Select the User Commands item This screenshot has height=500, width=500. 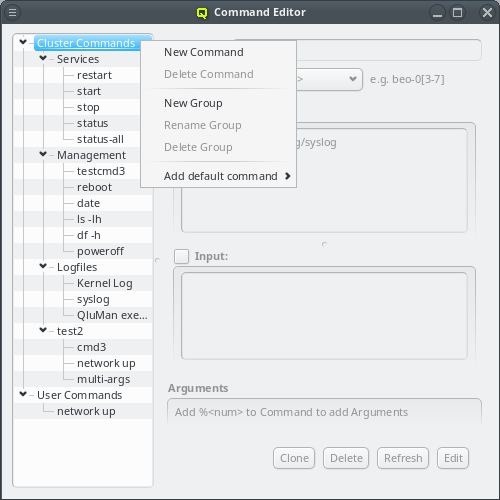click(x=79, y=395)
